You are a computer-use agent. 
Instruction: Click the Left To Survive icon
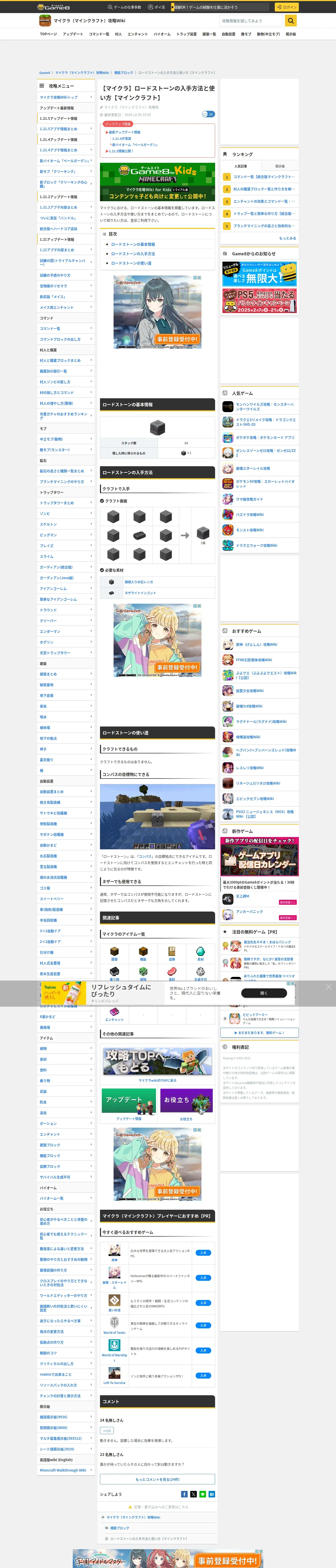click(x=114, y=1373)
